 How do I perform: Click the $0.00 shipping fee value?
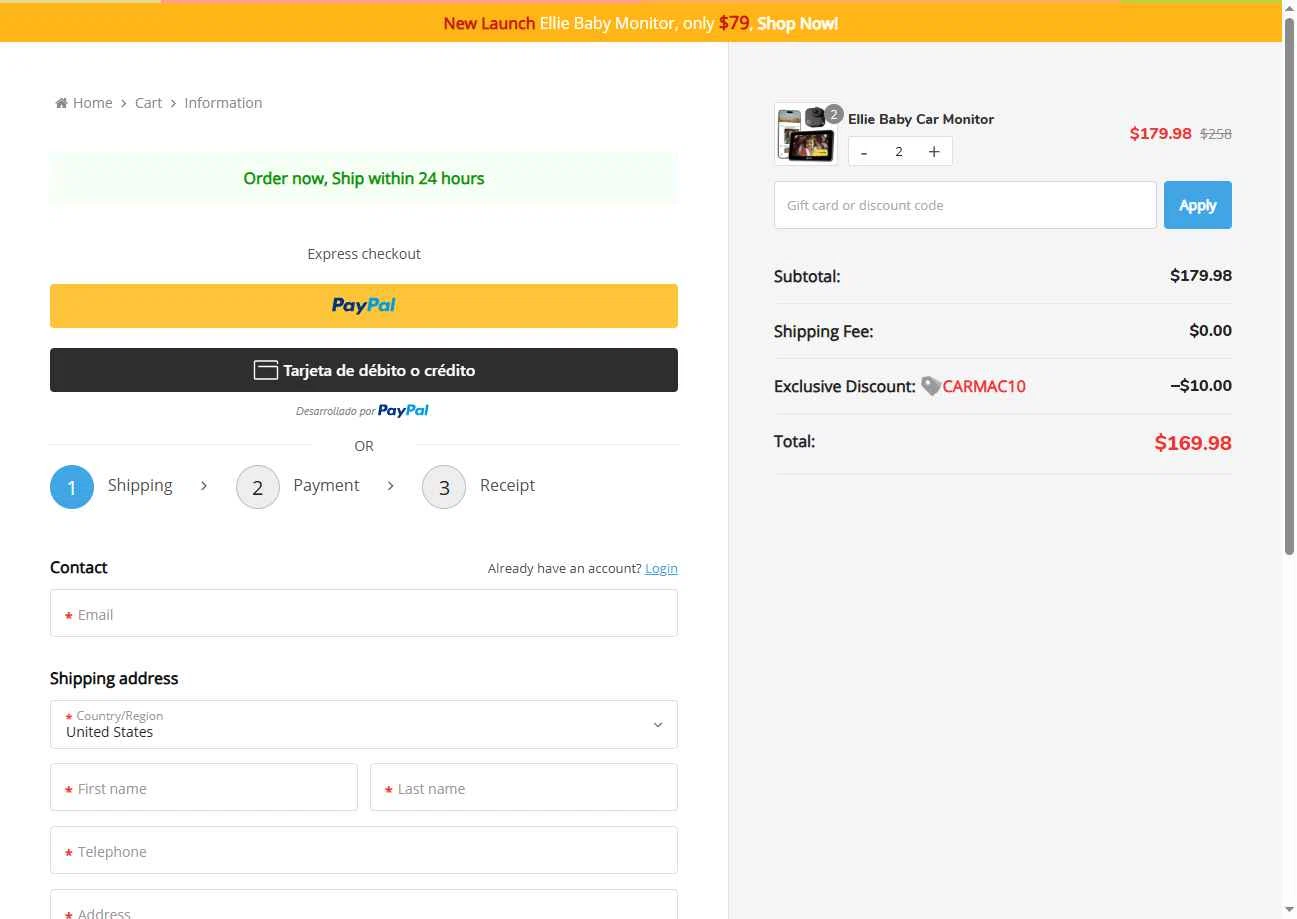coord(1210,331)
